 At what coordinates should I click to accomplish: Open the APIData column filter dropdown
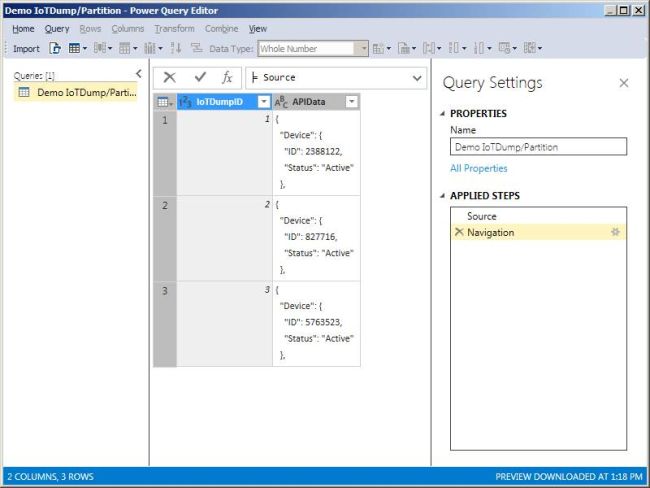coord(351,102)
